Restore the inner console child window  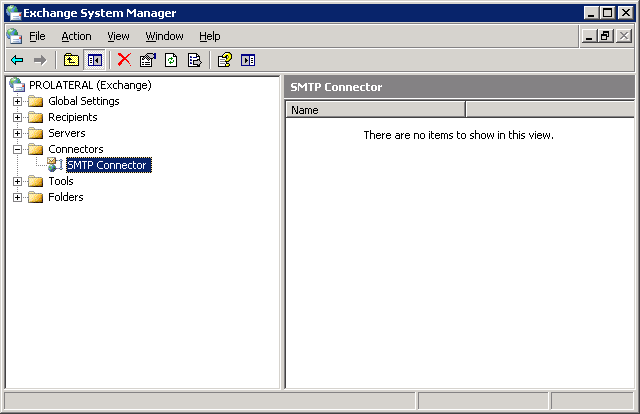[x=605, y=36]
